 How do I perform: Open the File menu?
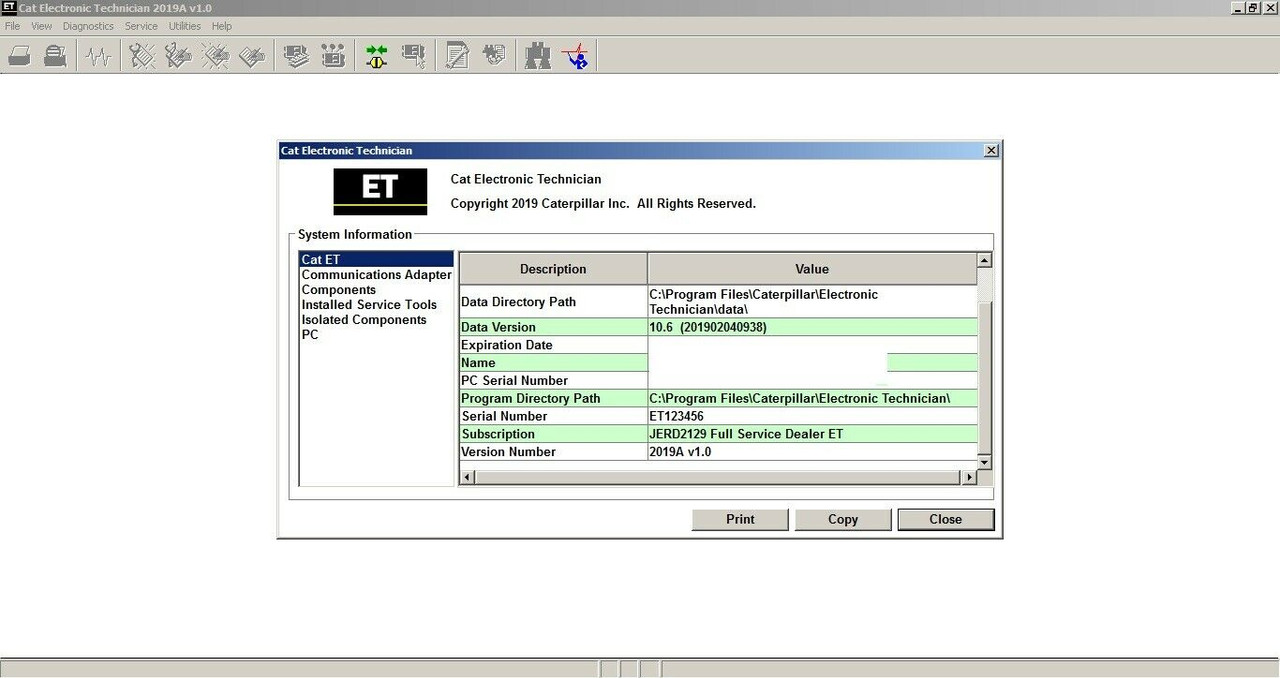tap(12, 26)
